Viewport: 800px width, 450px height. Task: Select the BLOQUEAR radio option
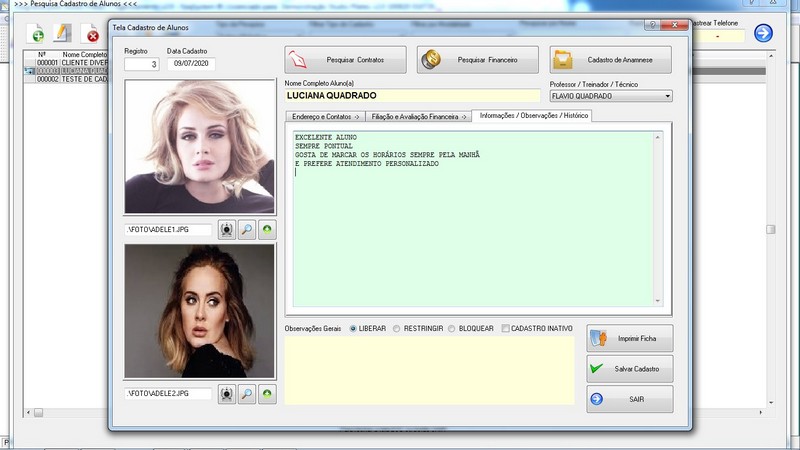[x=452, y=329]
